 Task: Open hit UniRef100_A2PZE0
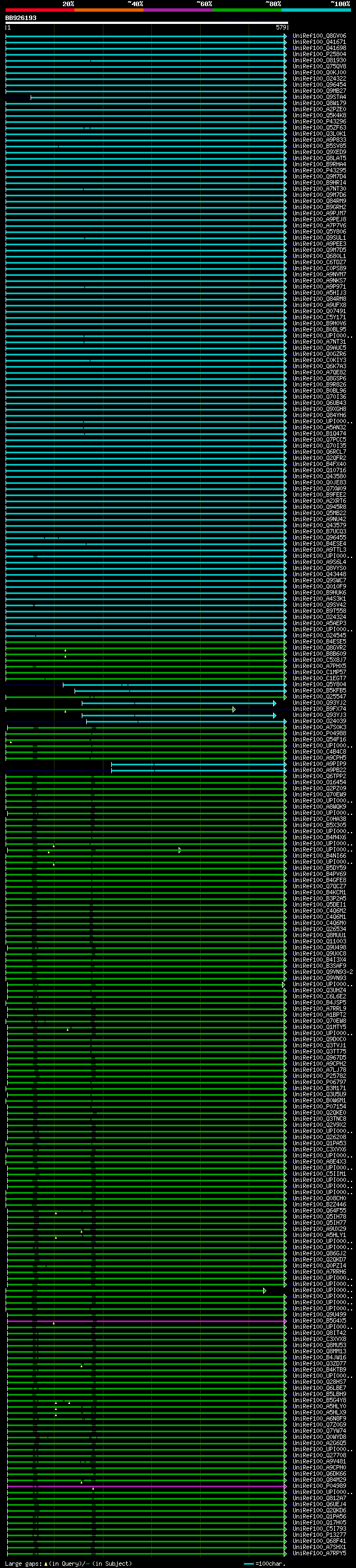[x=319, y=109]
